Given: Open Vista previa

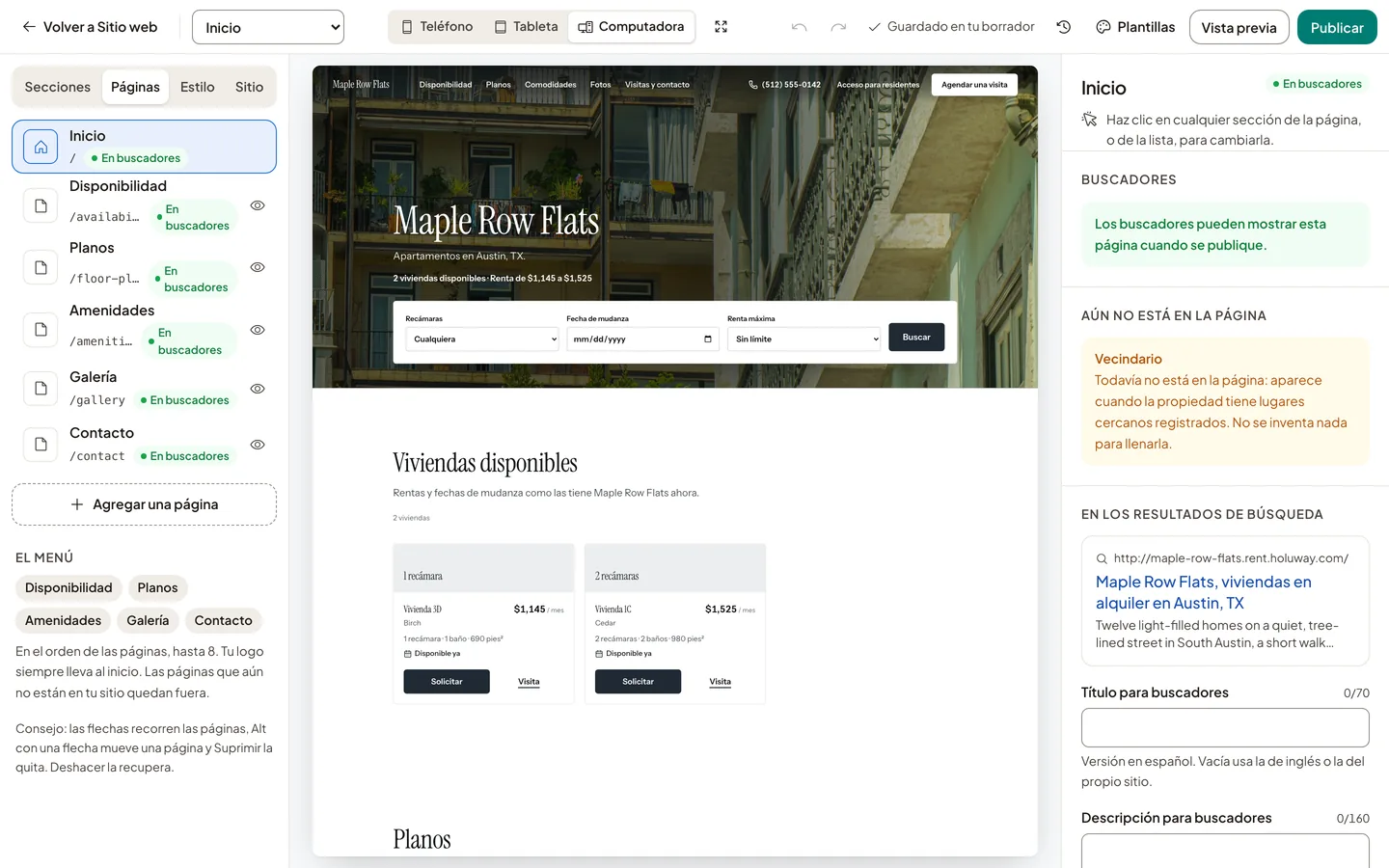Looking at the screenshot, I should click(x=1239, y=27).
